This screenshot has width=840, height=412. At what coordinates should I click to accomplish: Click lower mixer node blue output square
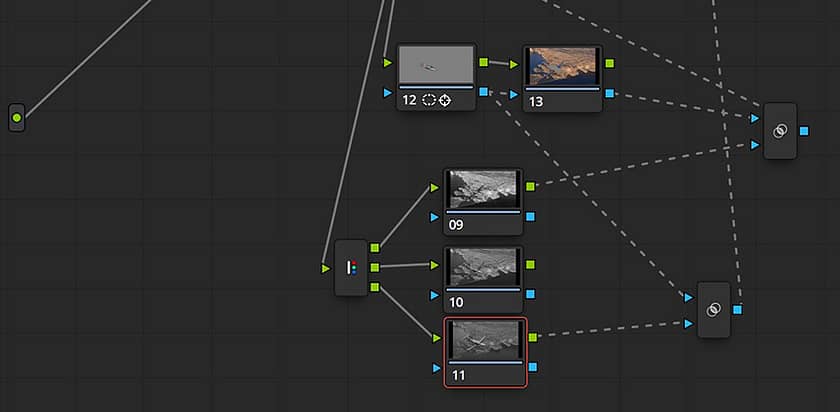pyautogui.click(x=738, y=310)
